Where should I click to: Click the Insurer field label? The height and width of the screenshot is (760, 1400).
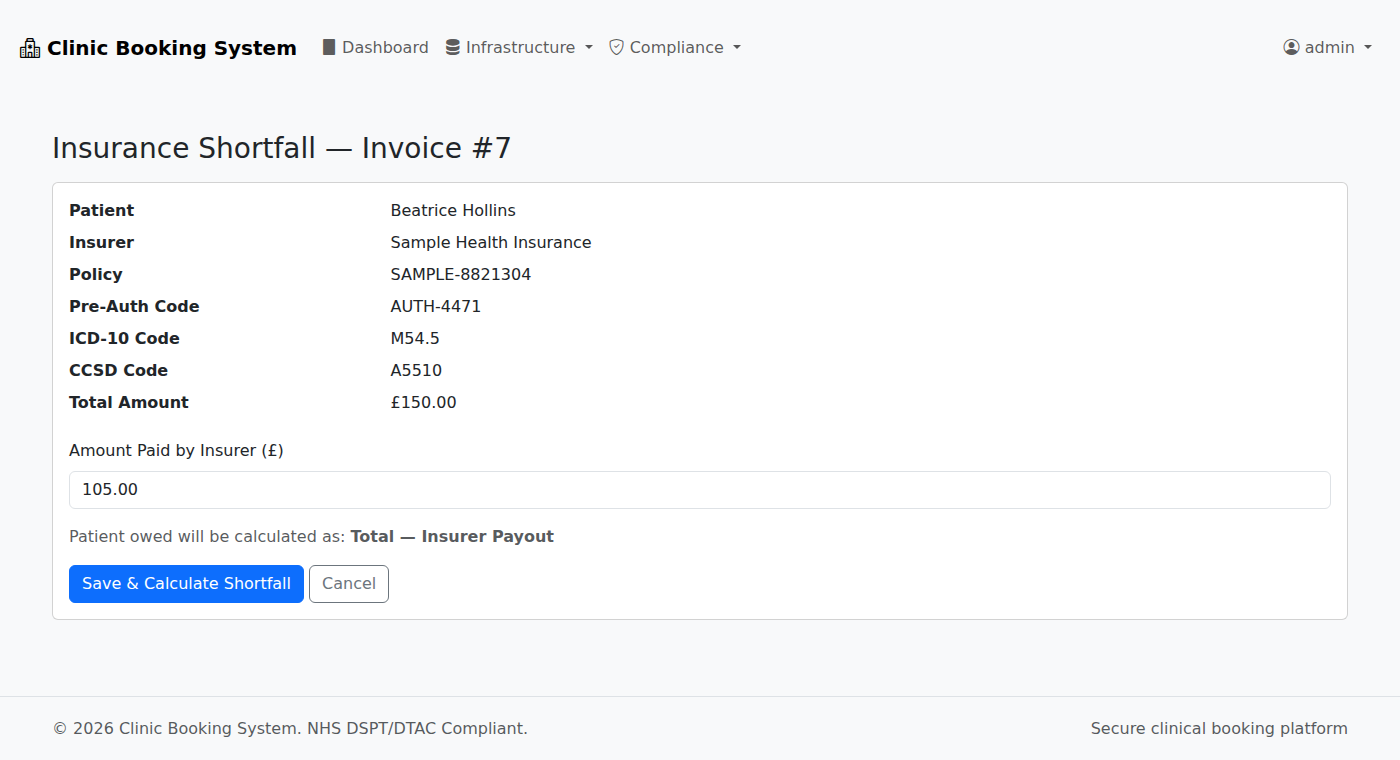click(x=101, y=242)
